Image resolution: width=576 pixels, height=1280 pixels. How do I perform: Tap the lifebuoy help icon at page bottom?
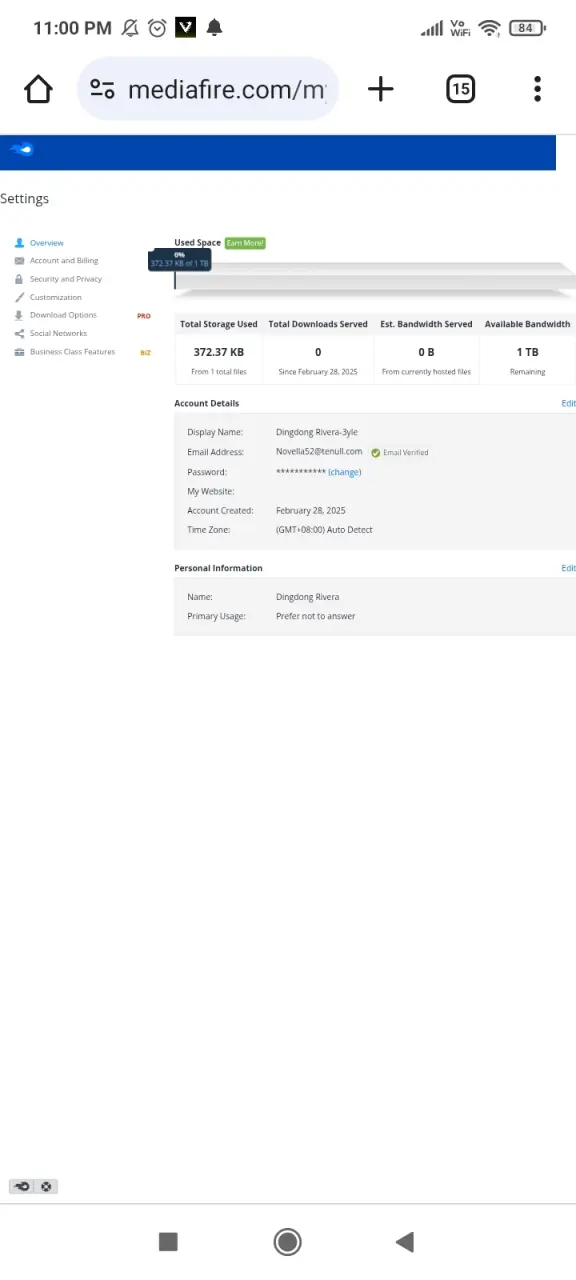[46, 1187]
